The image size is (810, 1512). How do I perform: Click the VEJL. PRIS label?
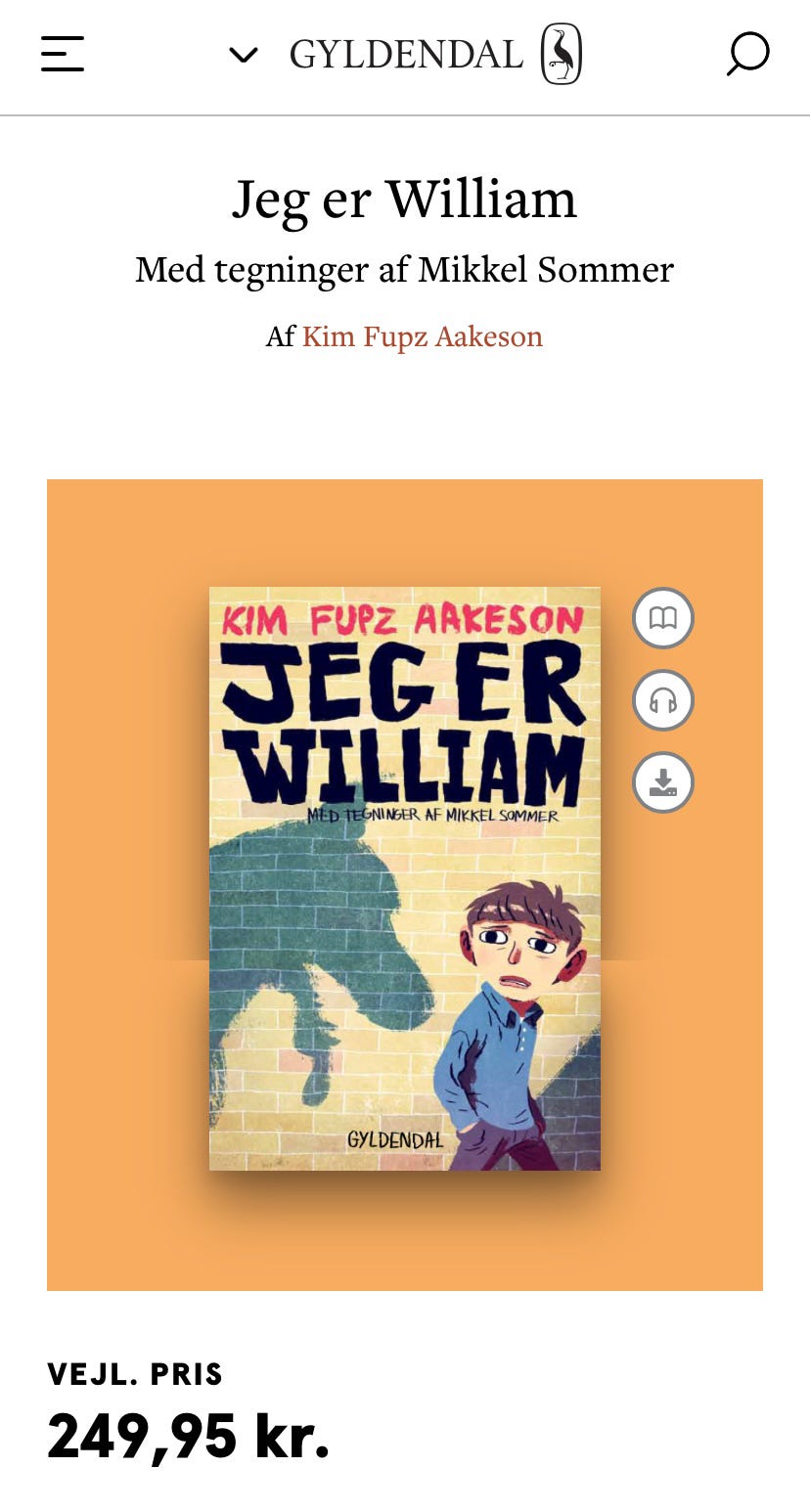click(135, 1374)
